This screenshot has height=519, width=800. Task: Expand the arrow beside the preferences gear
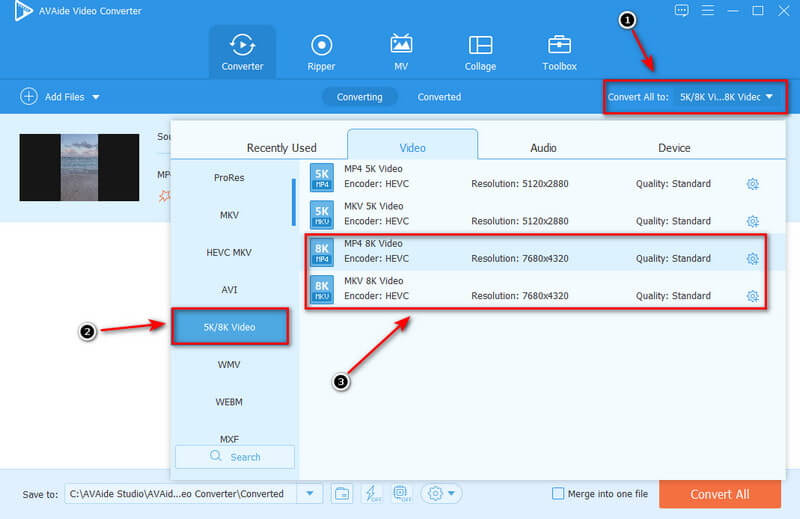tap(452, 493)
